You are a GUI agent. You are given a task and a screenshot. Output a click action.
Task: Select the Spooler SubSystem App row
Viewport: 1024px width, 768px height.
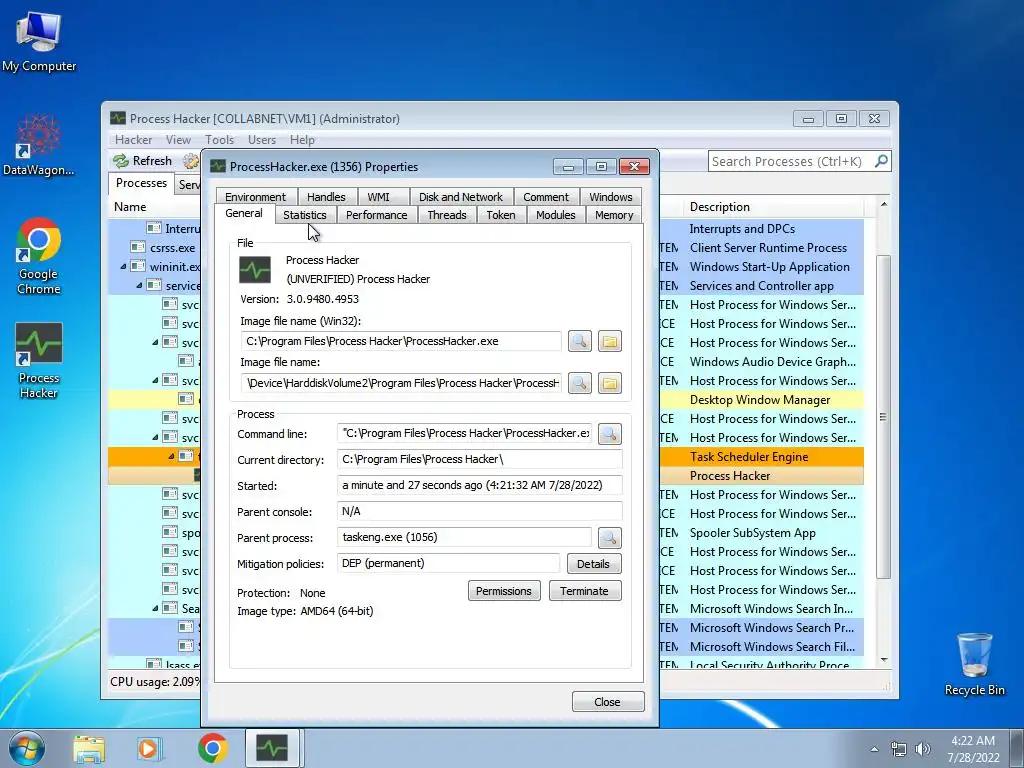click(x=752, y=533)
